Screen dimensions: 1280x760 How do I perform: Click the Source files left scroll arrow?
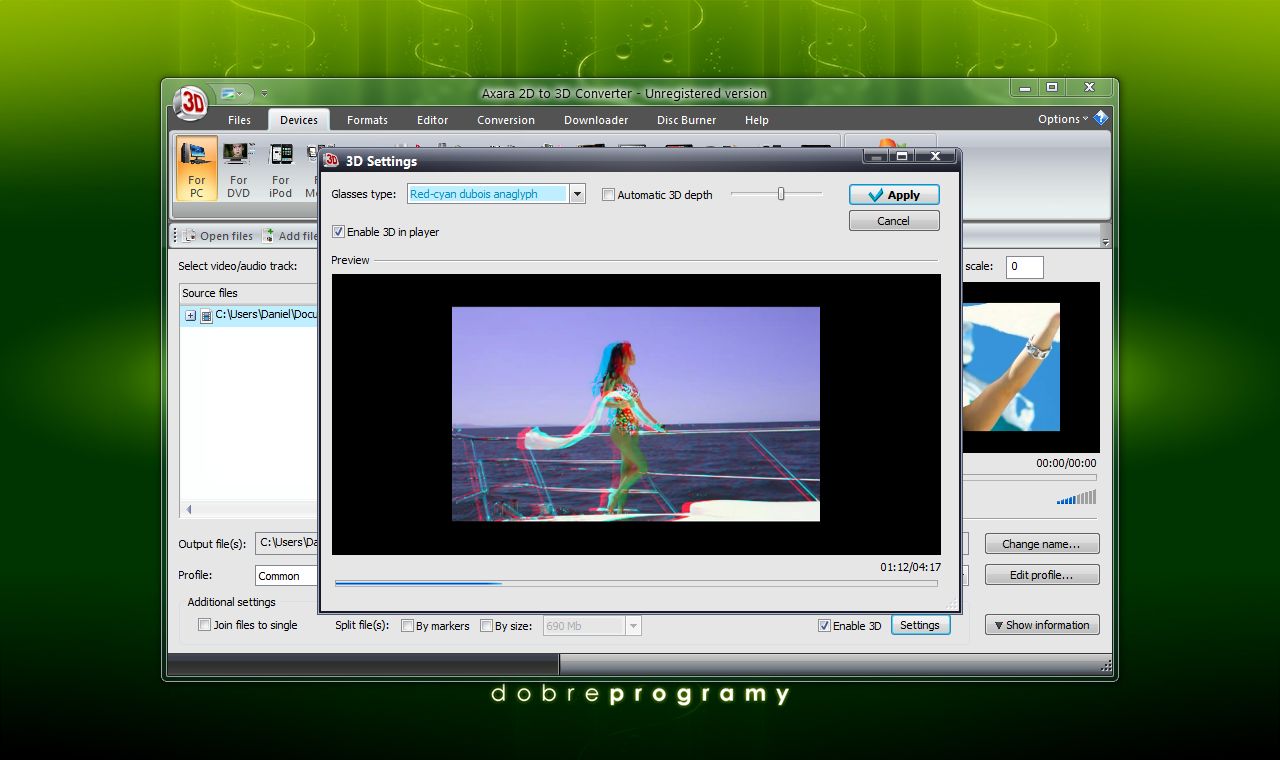tap(189, 510)
